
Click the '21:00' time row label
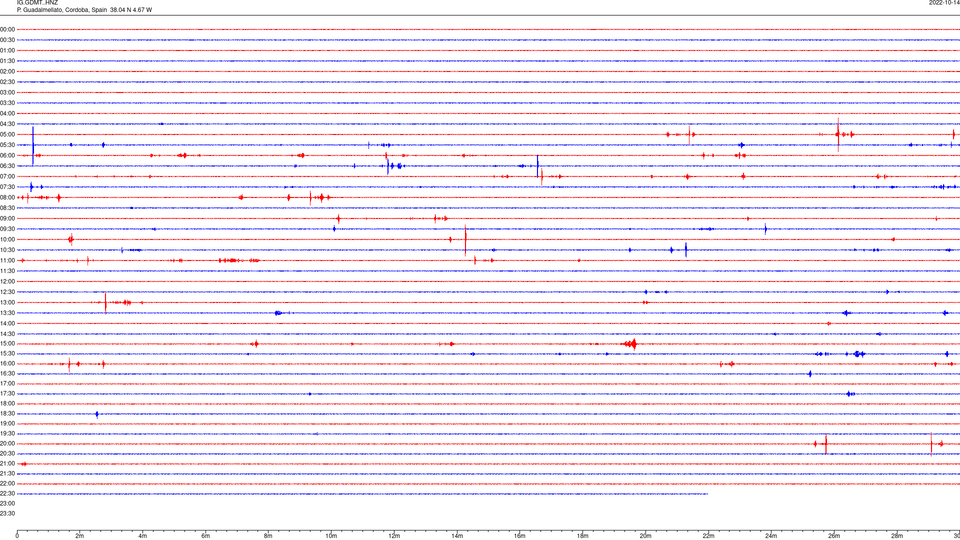tap(7, 463)
